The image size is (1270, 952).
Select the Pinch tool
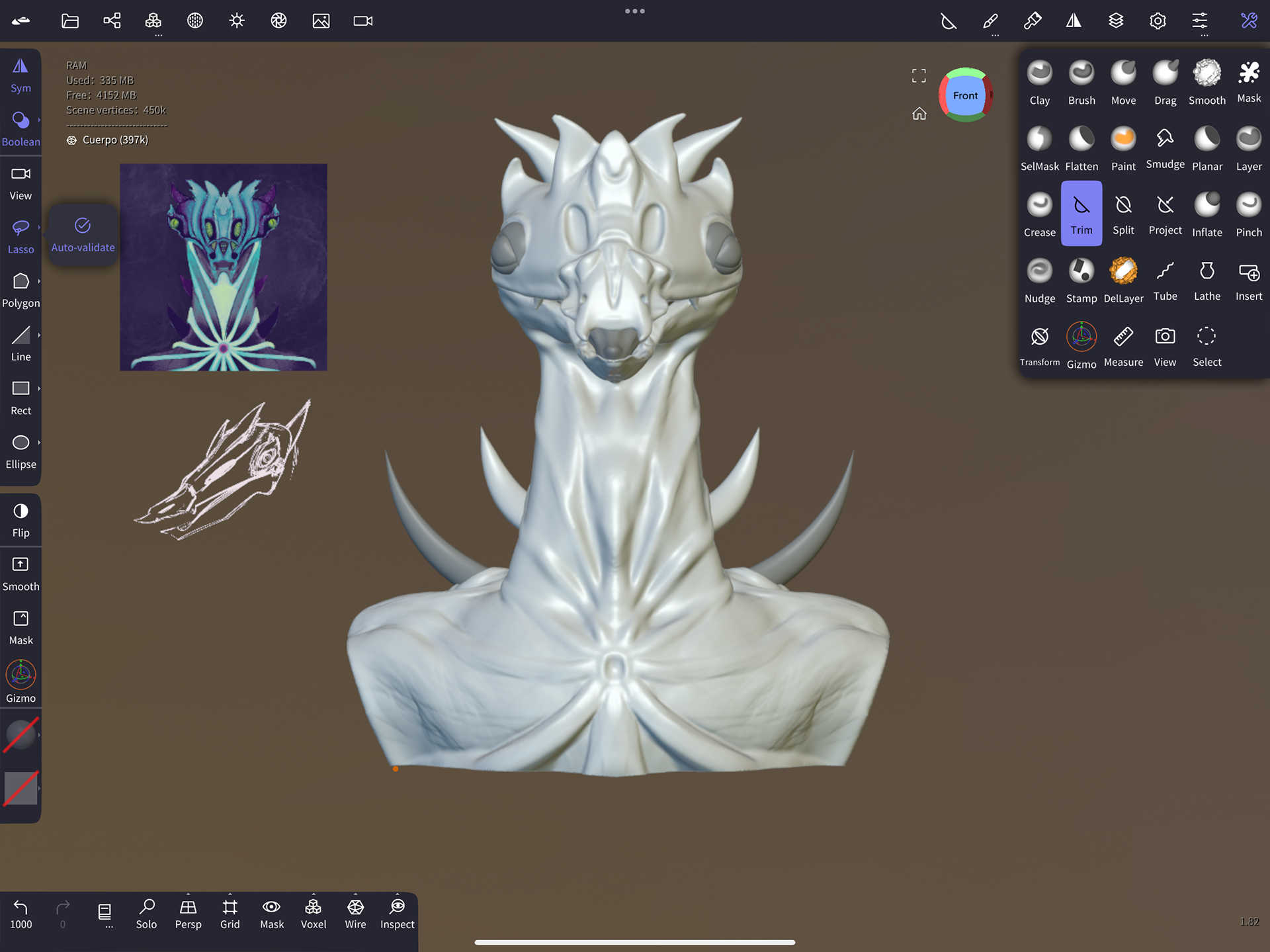(x=1249, y=214)
